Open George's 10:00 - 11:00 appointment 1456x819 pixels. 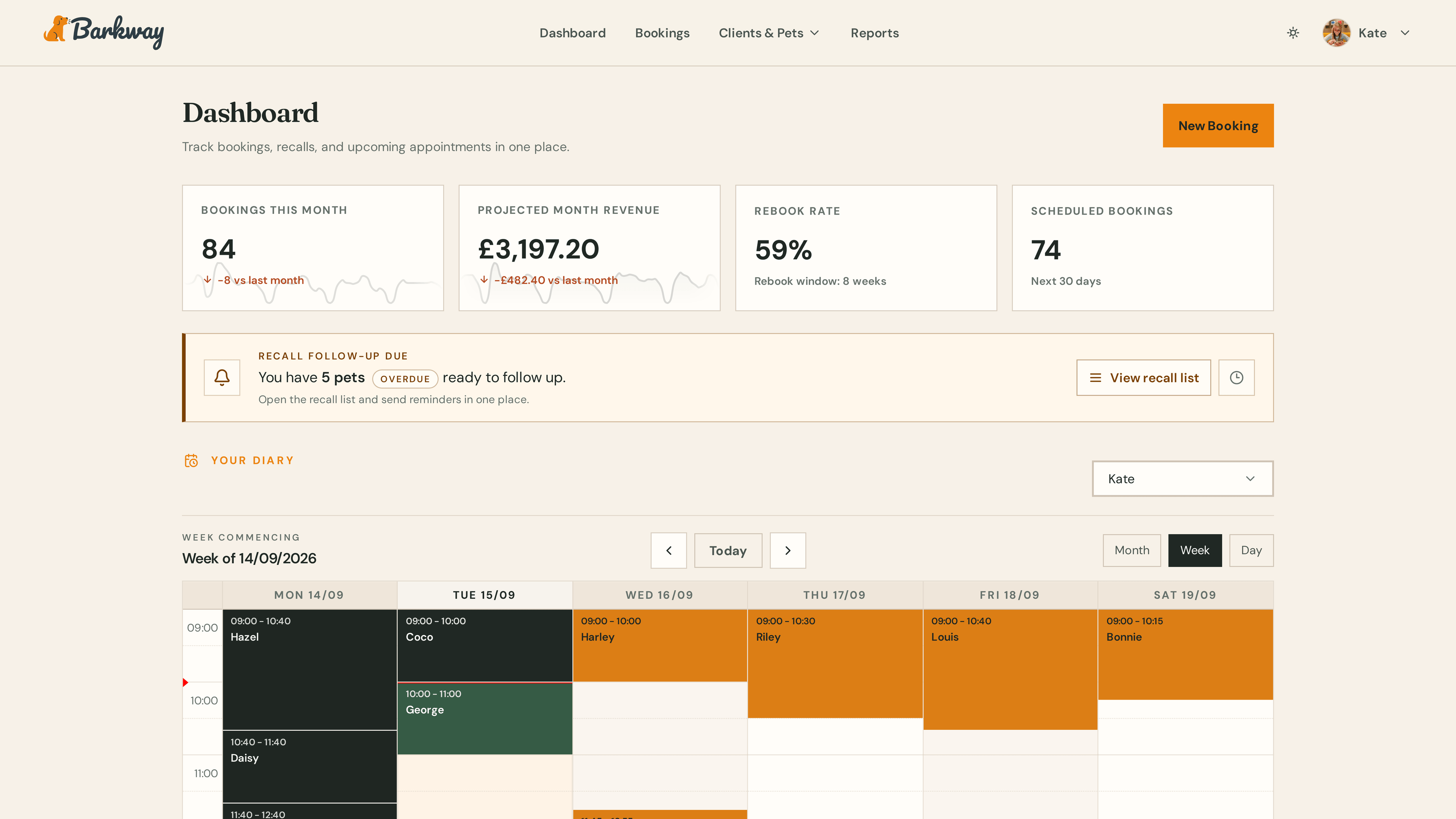tap(485, 719)
